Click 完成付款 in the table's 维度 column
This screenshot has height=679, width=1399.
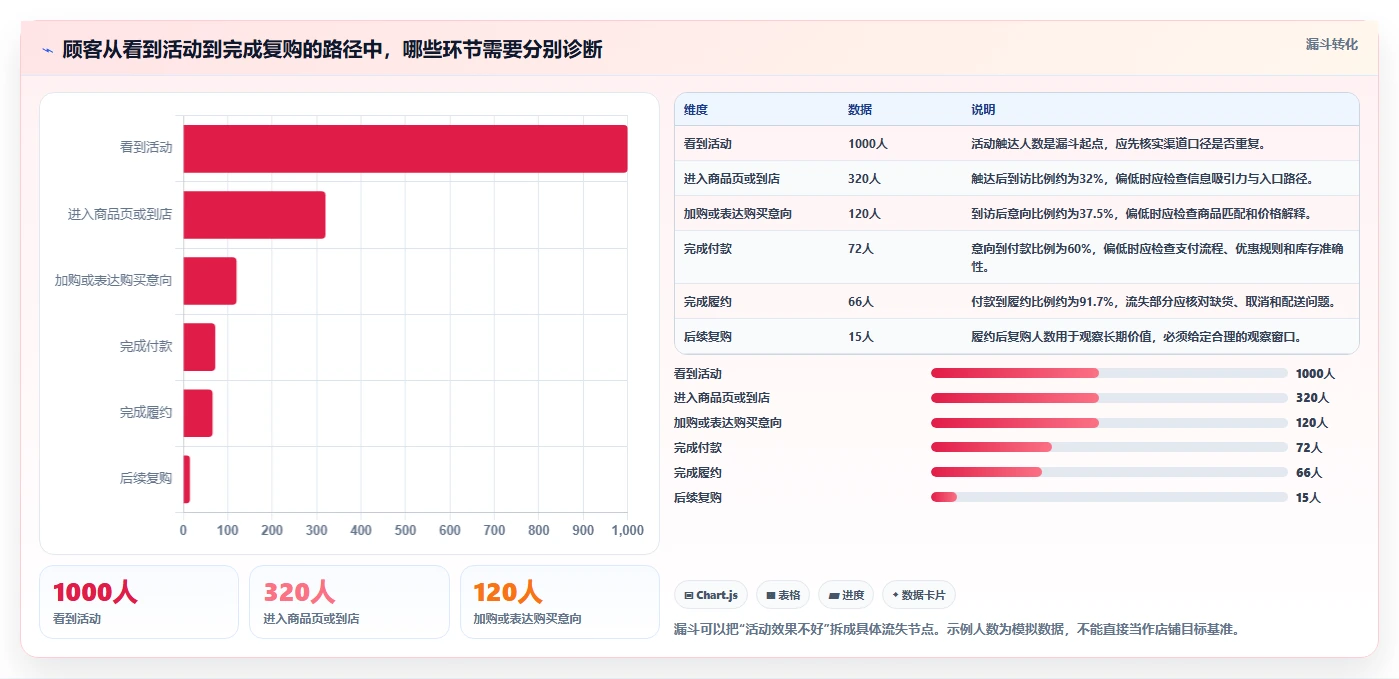(x=708, y=249)
